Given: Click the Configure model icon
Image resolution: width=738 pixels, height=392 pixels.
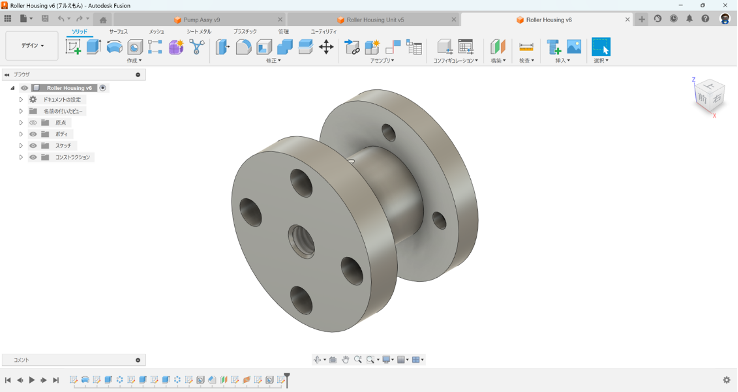Looking at the screenshot, I should point(445,47).
